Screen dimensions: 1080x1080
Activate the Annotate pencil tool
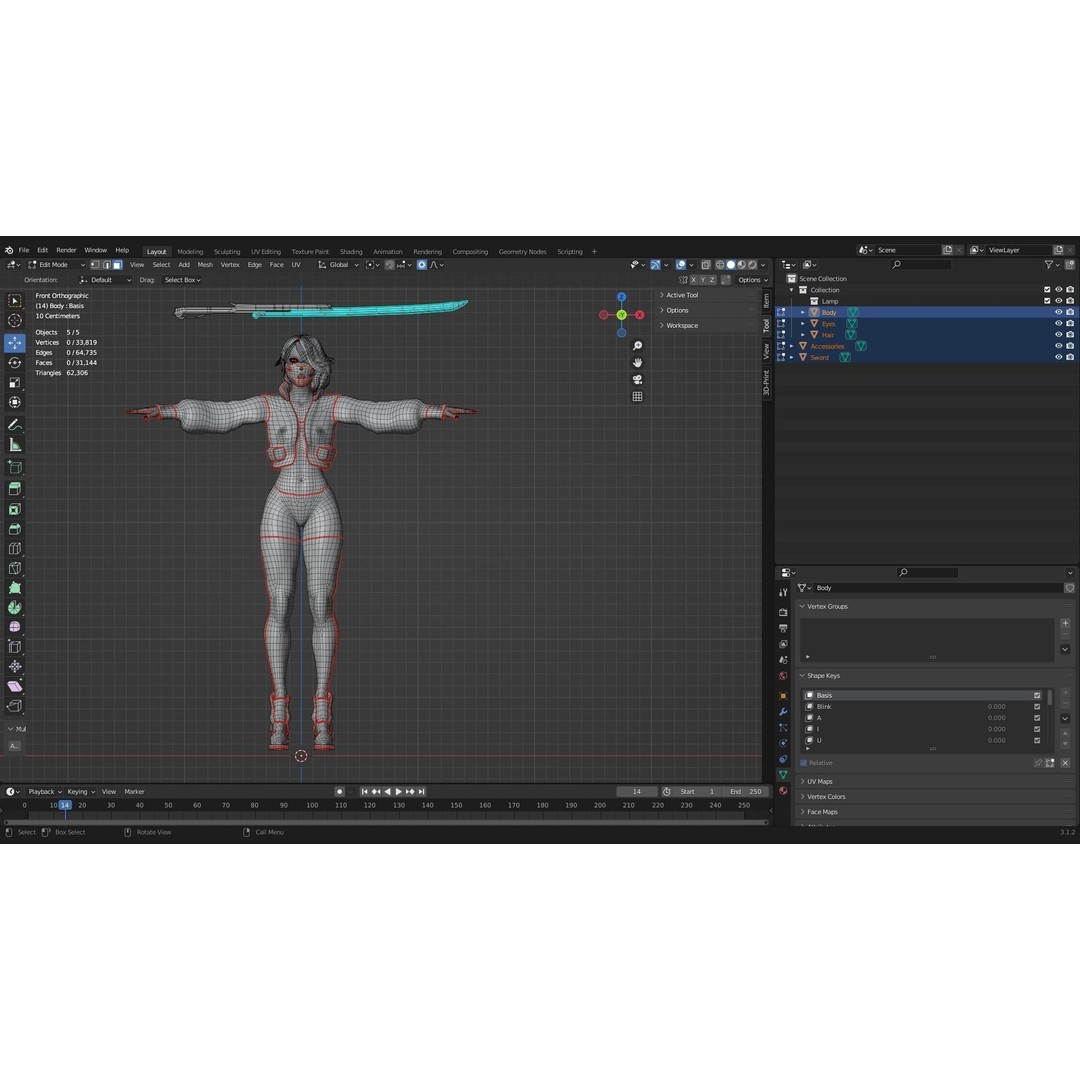click(x=14, y=425)
